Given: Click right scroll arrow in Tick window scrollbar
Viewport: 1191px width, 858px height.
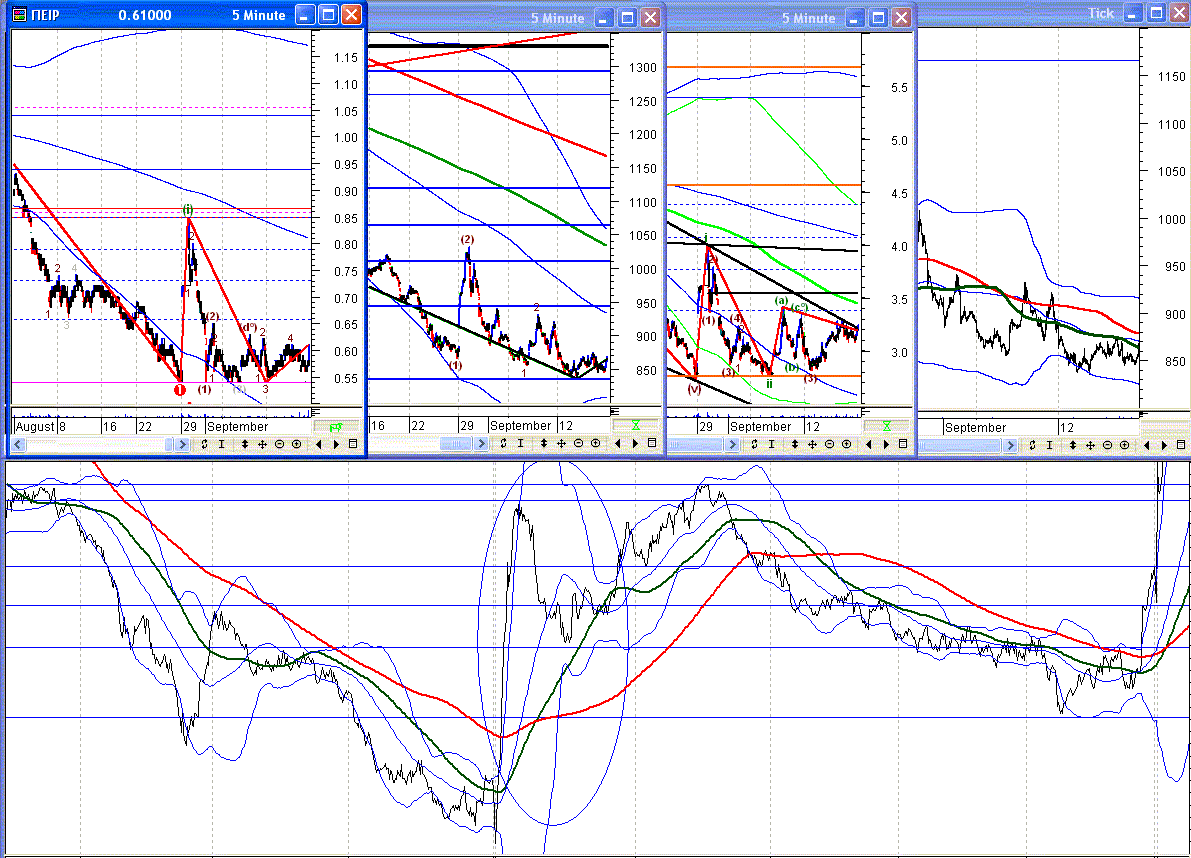Looking at the screenshot, I should pos(1009,445).
